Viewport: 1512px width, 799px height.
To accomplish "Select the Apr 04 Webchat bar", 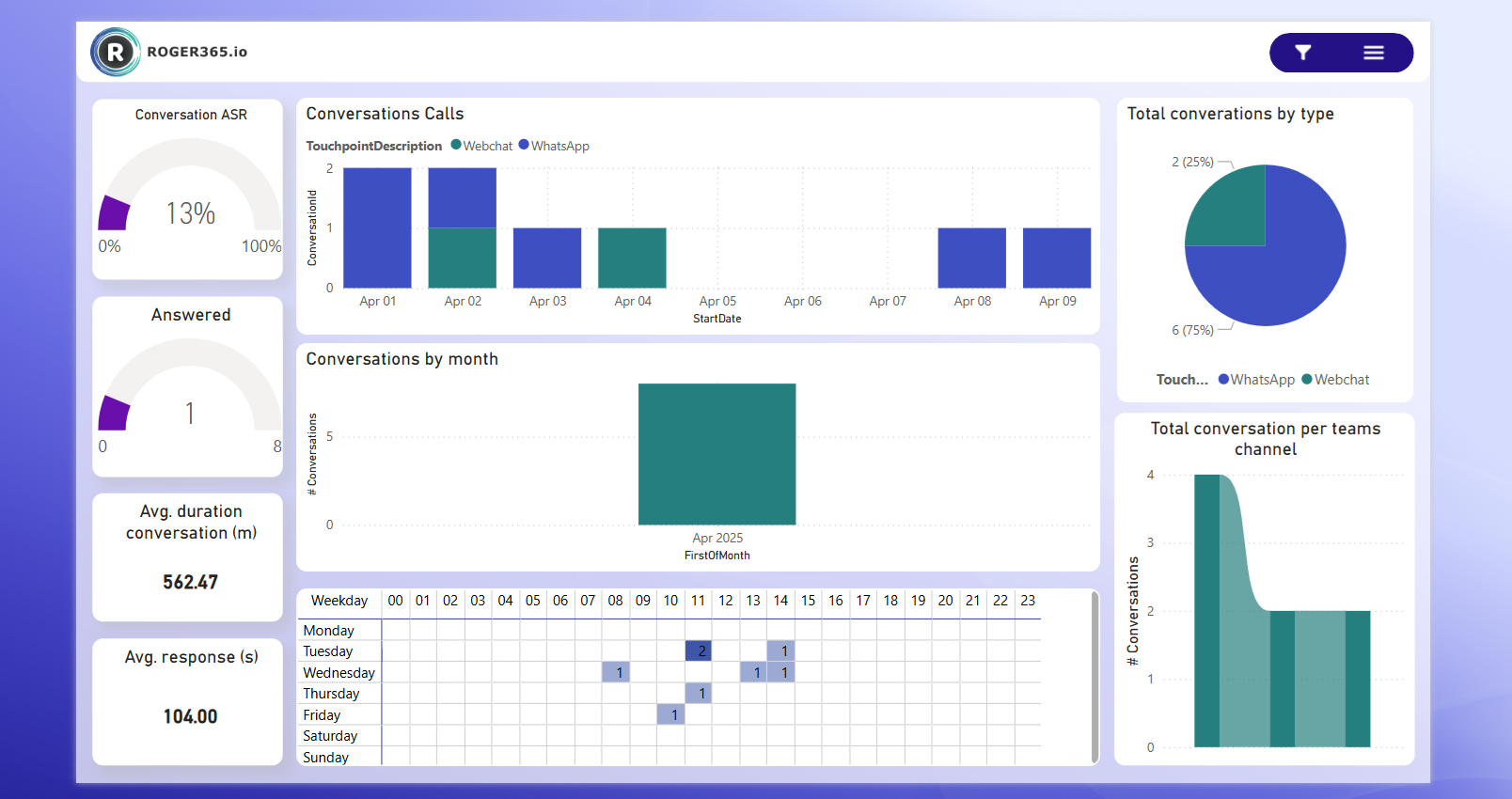I will [632, 258].
